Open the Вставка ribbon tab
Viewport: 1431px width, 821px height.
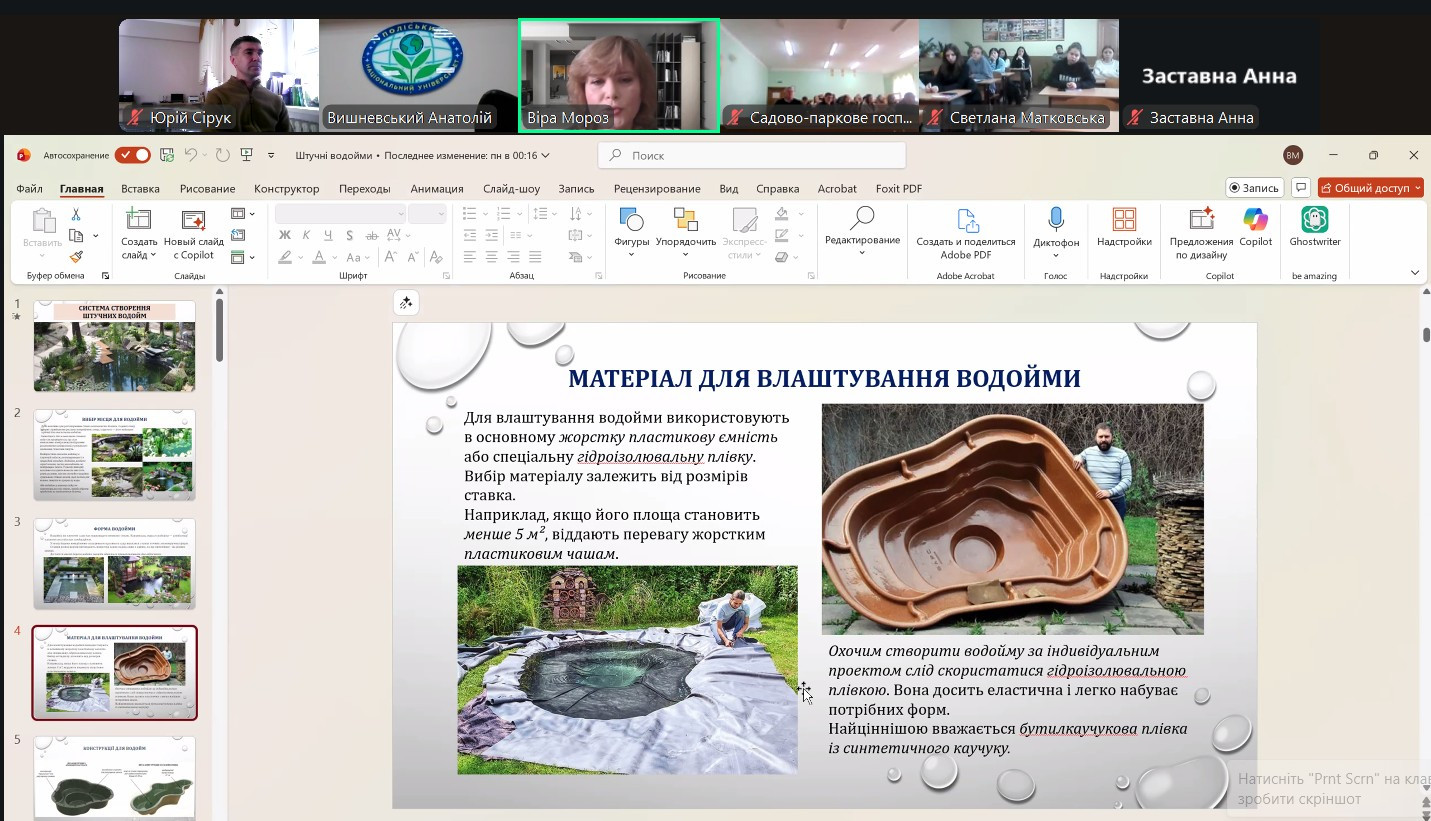click(x=140, y=189)
